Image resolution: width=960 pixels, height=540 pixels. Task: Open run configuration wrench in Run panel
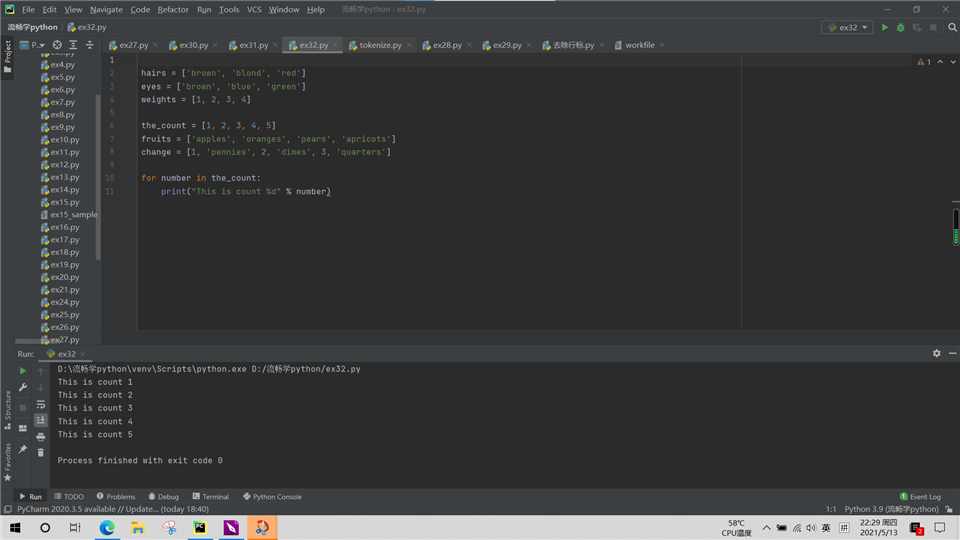coord(23,387)
